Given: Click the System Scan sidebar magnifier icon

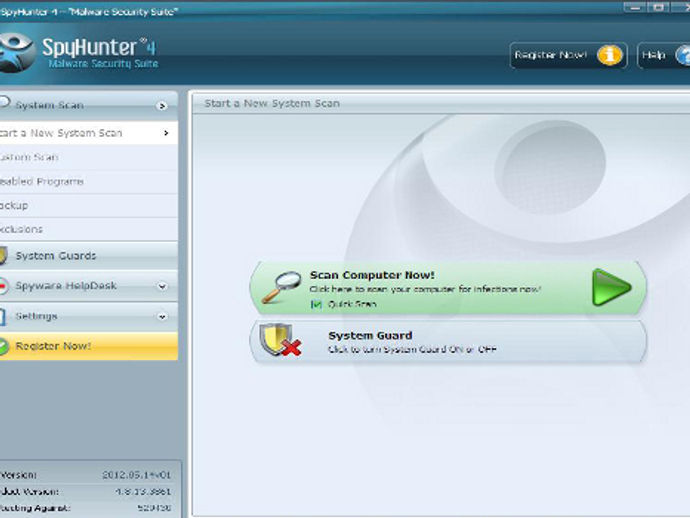Looking at the screenshot, I should point(5,103).
